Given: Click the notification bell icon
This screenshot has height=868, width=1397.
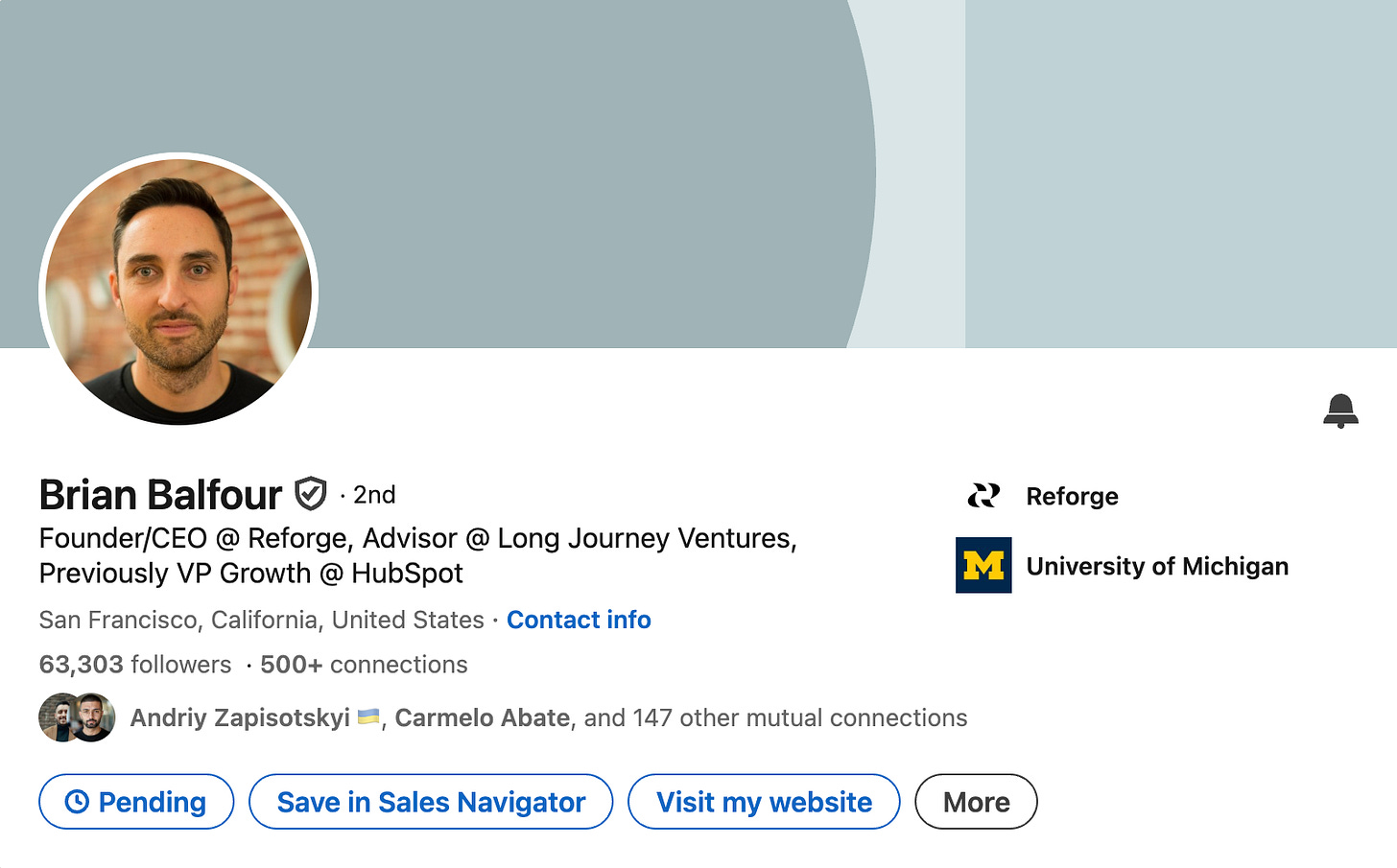Looking at the screenshot, I should pyautogui.click(x=1340, y=411).
